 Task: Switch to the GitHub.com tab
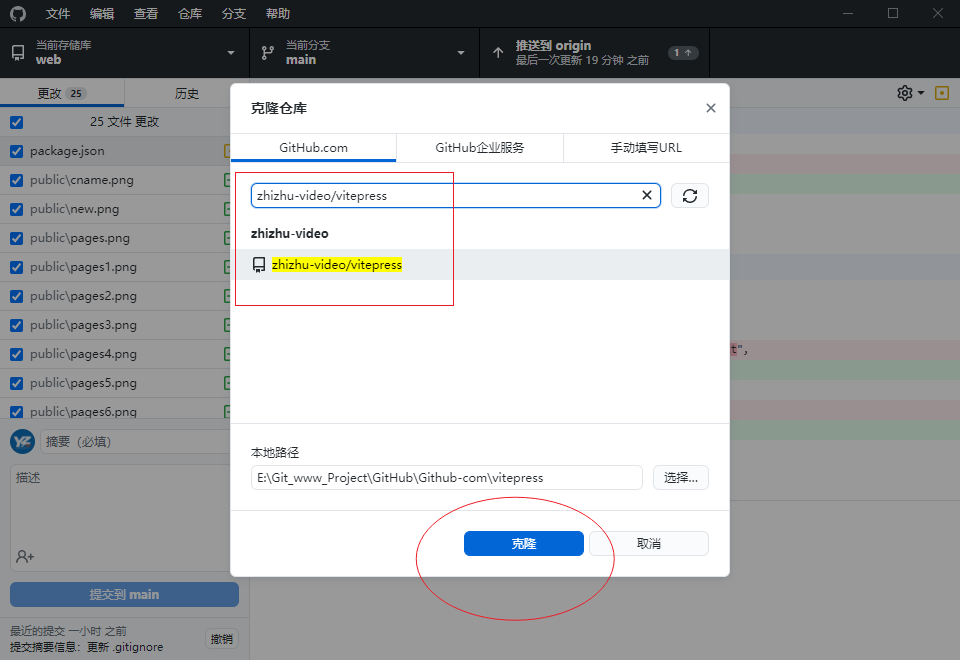pyautogui.click(x=313, y=148)
